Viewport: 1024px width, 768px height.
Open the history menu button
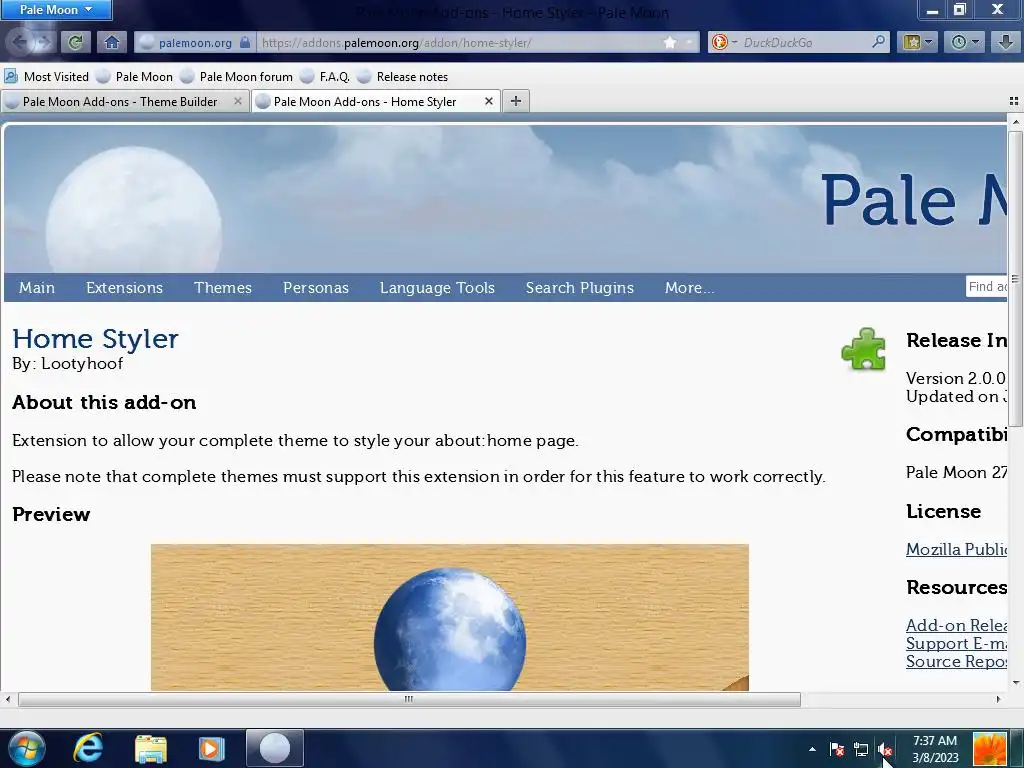[964, 42]
